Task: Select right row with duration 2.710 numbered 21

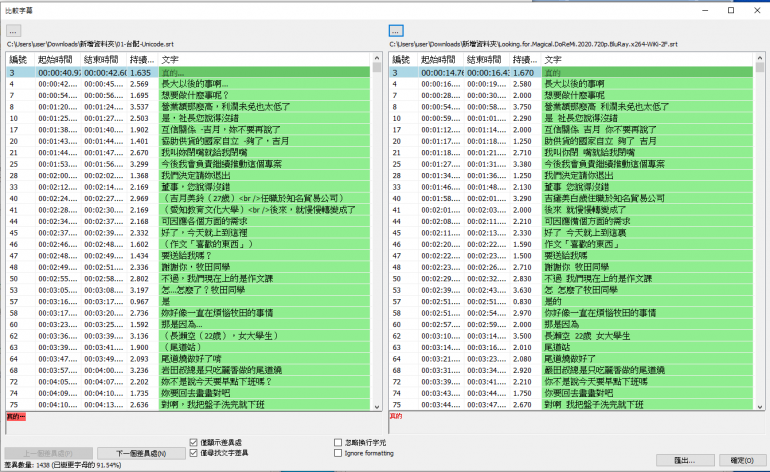Action: coord(571,153)
